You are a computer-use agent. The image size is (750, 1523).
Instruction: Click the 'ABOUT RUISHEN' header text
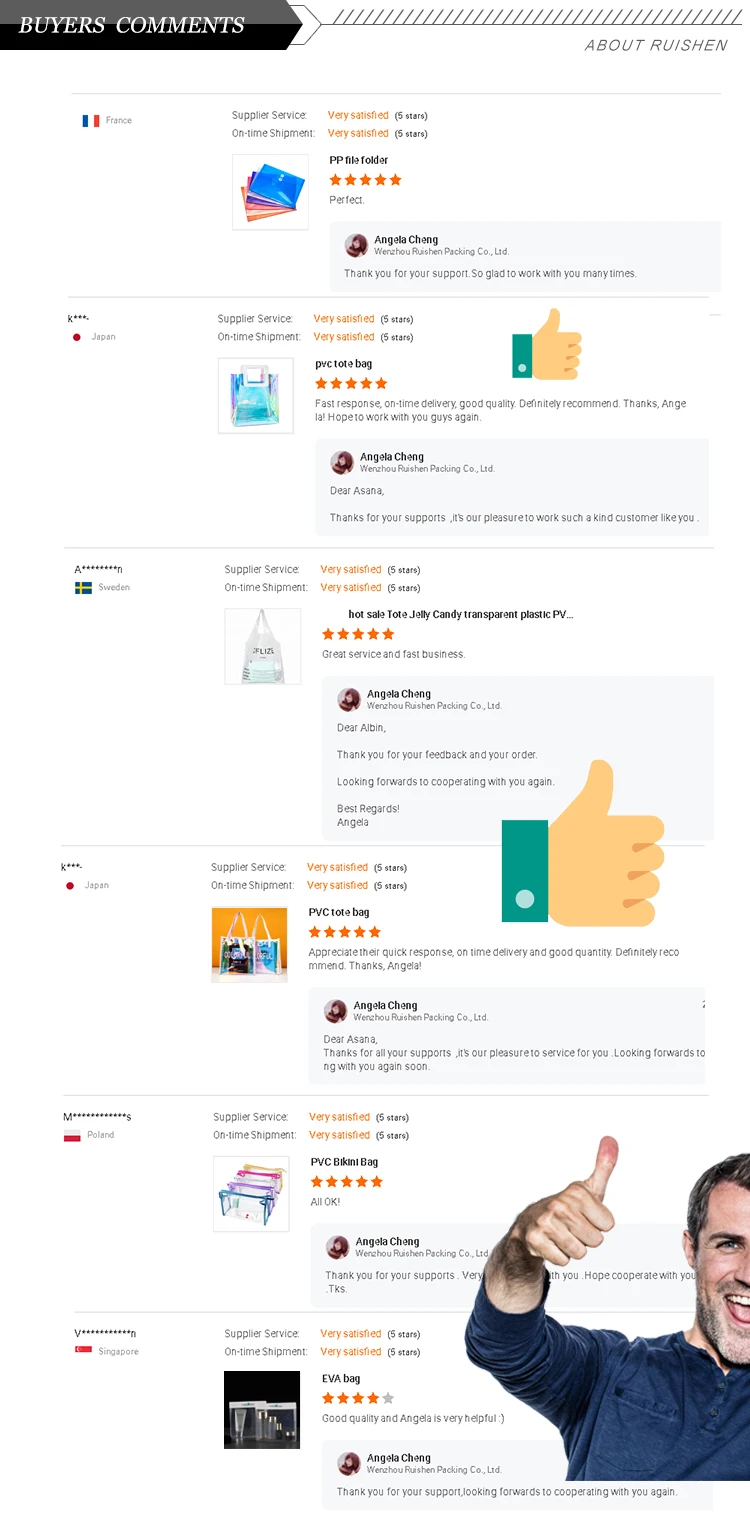[x=655, y=46]
